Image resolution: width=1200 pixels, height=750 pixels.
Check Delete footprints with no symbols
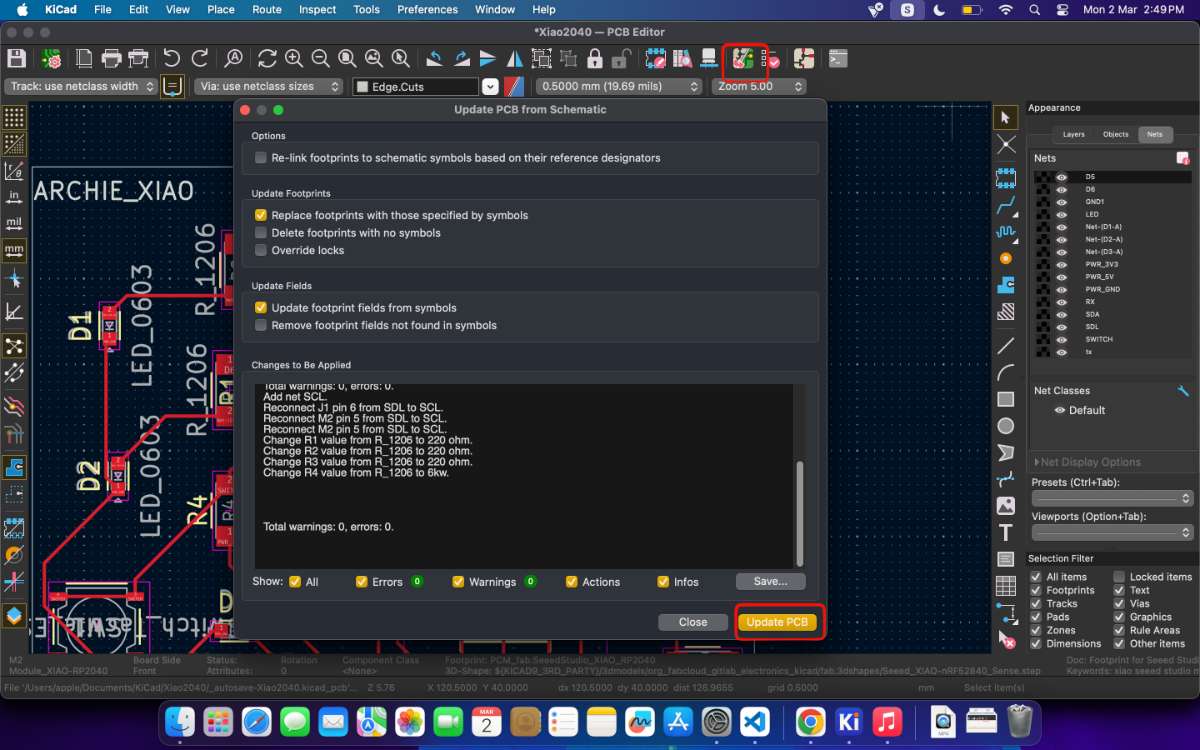coord(261,233)
